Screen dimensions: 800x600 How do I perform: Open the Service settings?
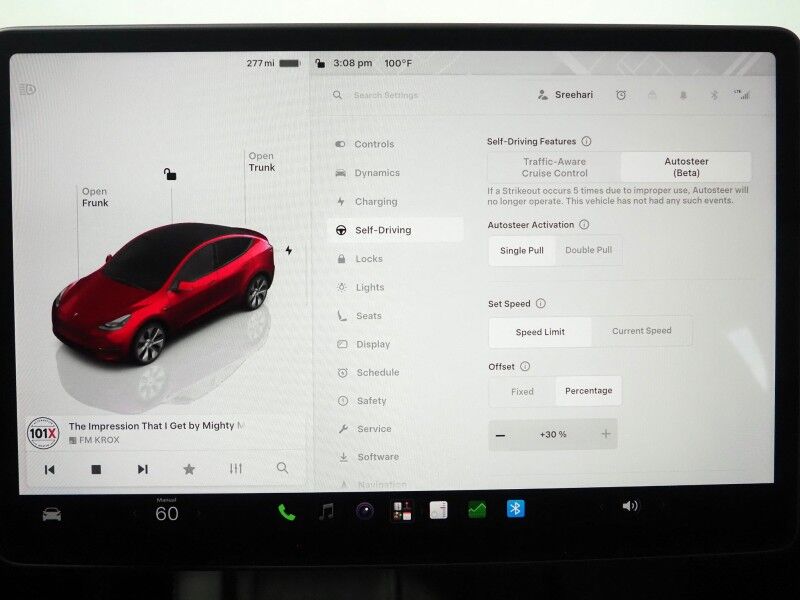tap(365, 429)
